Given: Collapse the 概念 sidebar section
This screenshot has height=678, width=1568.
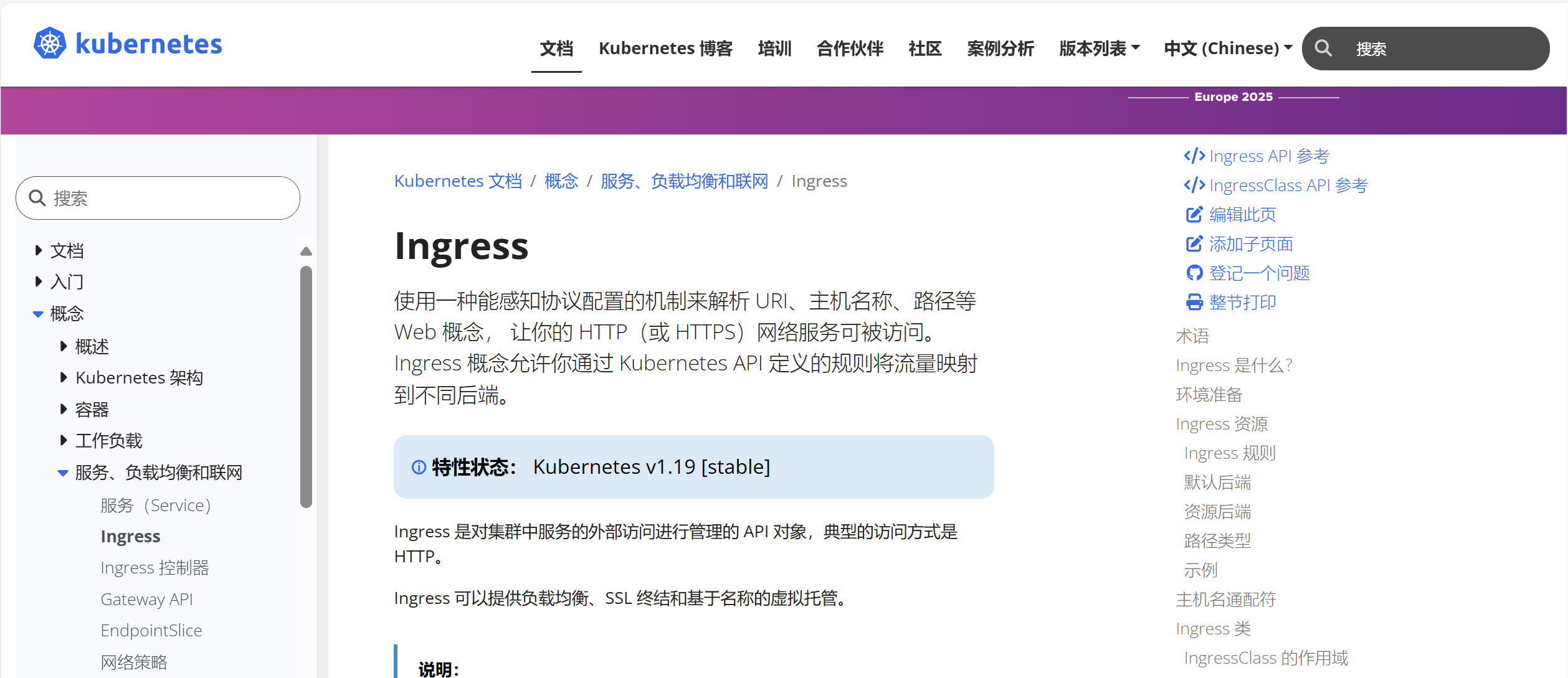Looking at the screenshot, I should [x=38, y=314].
